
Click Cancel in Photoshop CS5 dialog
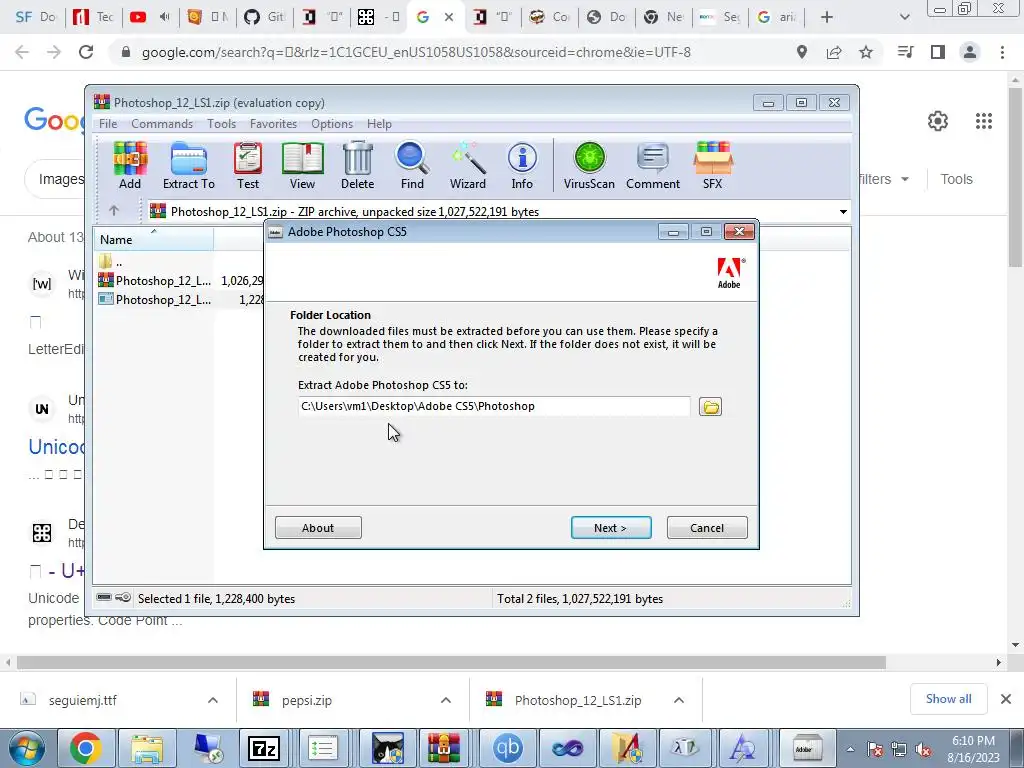(707, 528)
